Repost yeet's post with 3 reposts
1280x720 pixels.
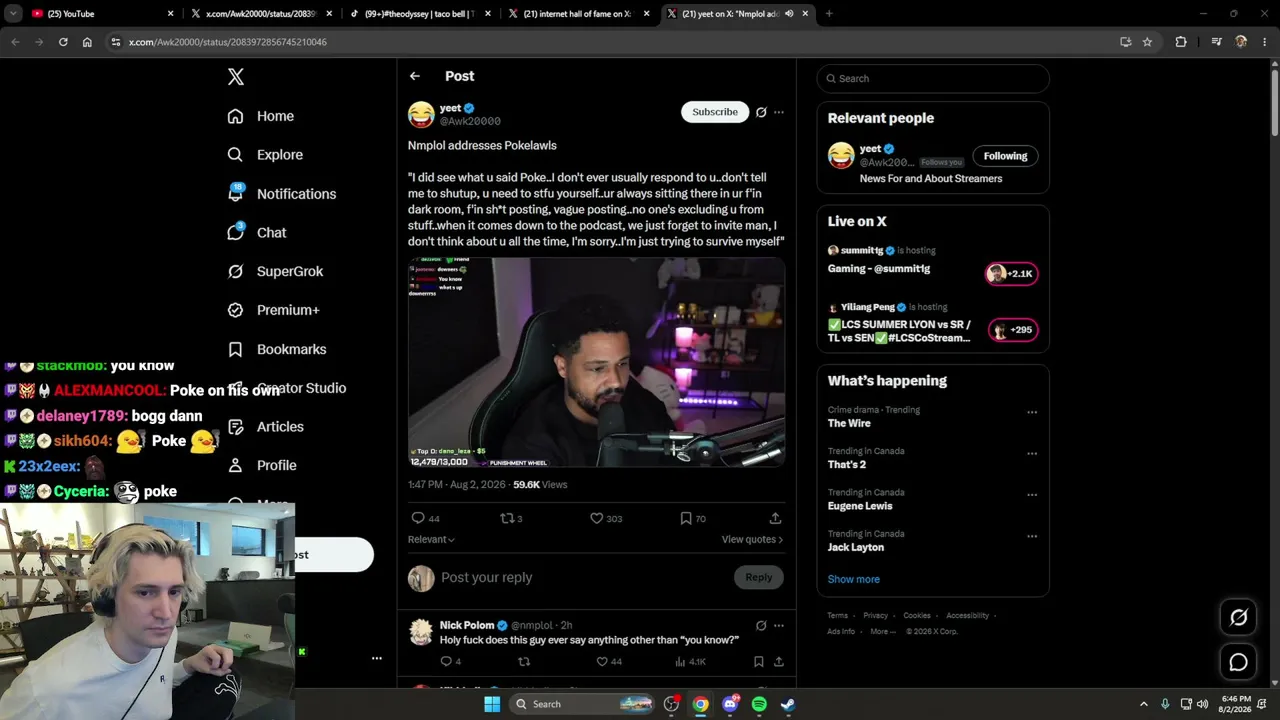point(507,518)
